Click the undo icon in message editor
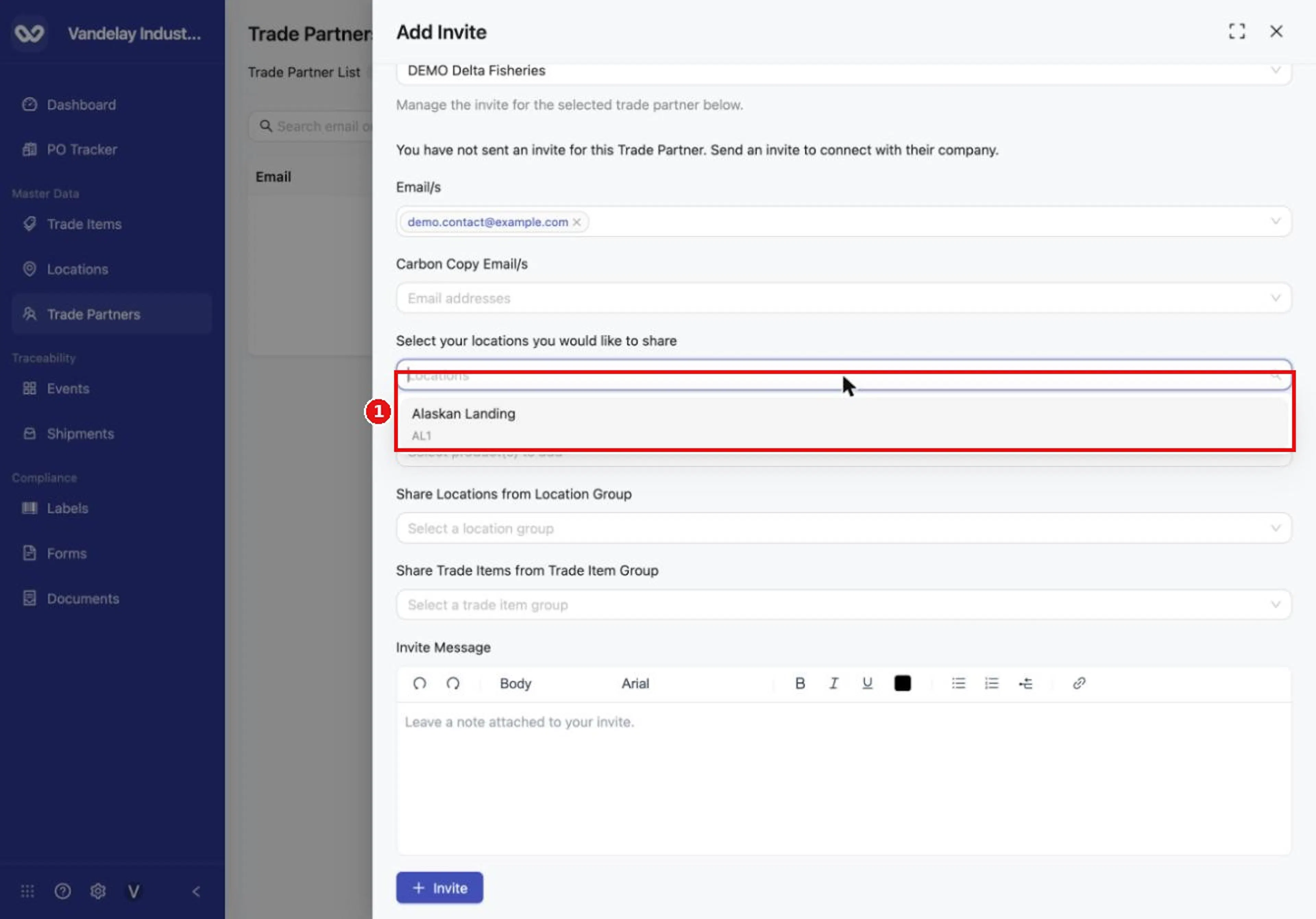This screenshot has height=919, width=1316. [x=419, y=683]
